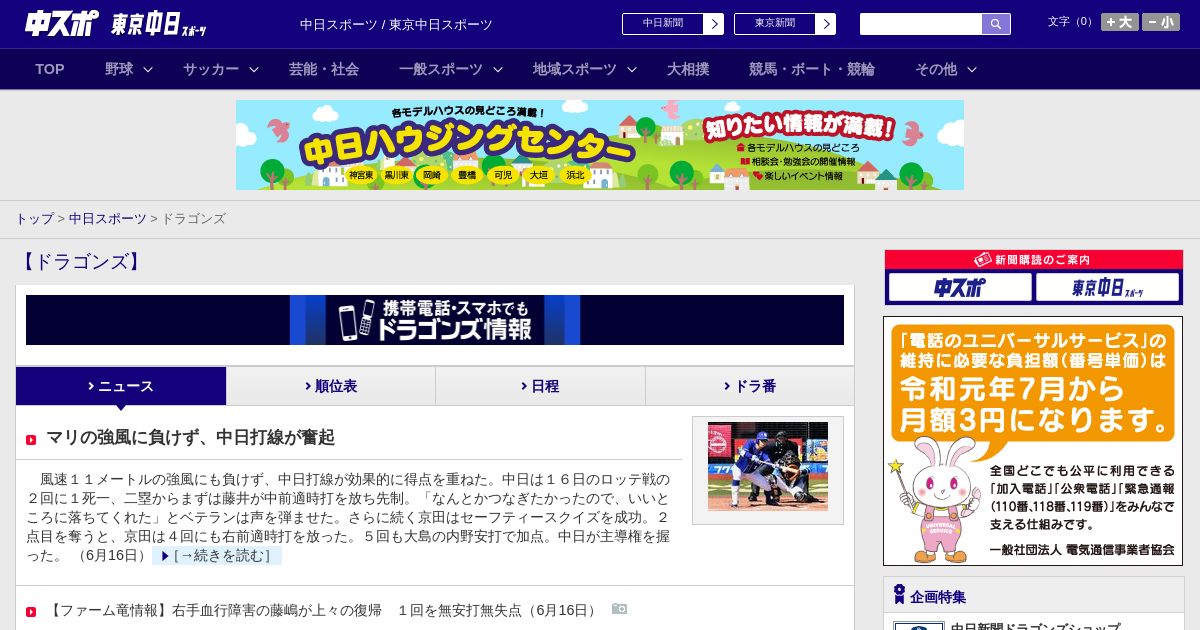Click arrow next to 東京新聞 button
Image resolution: width=1200 pixels, height=630 pixels.
(826, 24)
